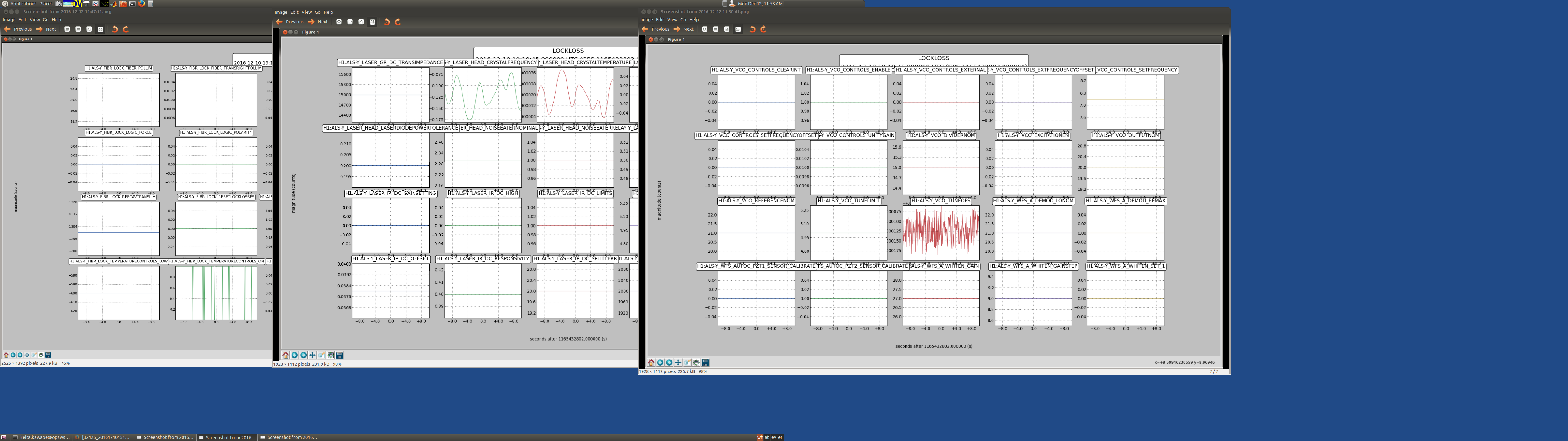Image resolution: width=1568 pixels, height=441 pixels.
Task: Click '7 / 7' image counter in right viewer
Action: pyautogui.click(x=1213, y=371)
